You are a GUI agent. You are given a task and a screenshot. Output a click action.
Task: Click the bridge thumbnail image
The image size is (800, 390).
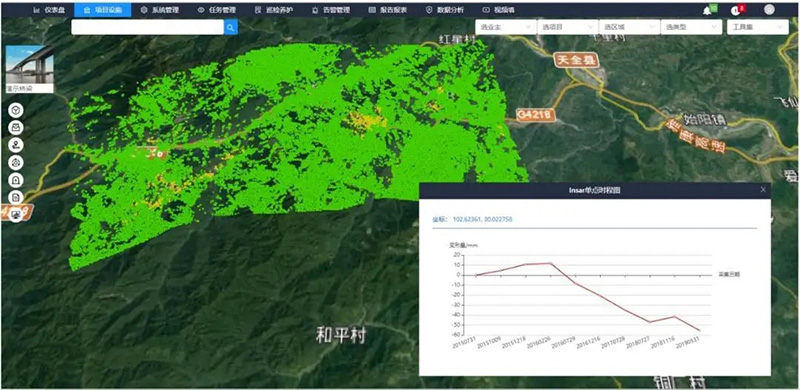pyautogui.click(x=30, y=69)
